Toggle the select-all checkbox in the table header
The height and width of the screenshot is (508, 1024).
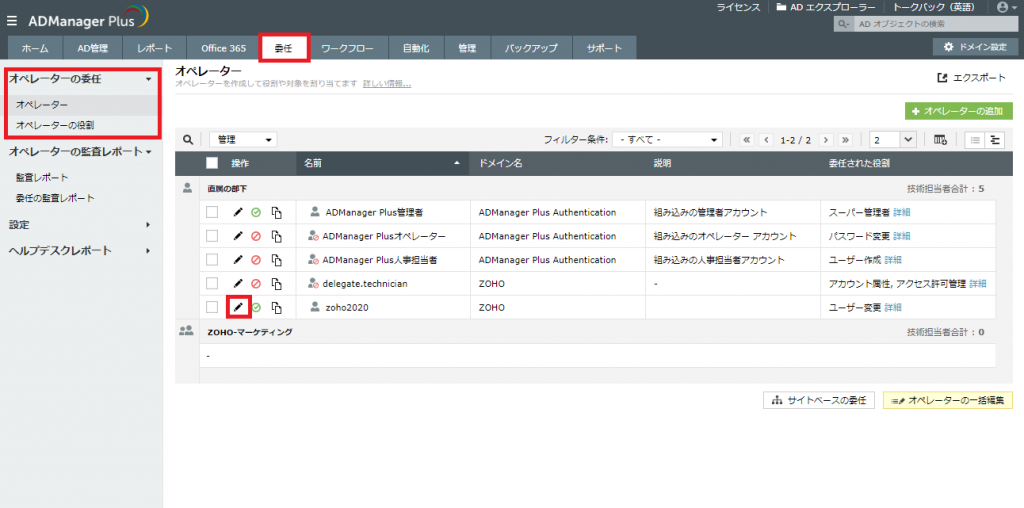pyautogui.click(x=212, y=163)
